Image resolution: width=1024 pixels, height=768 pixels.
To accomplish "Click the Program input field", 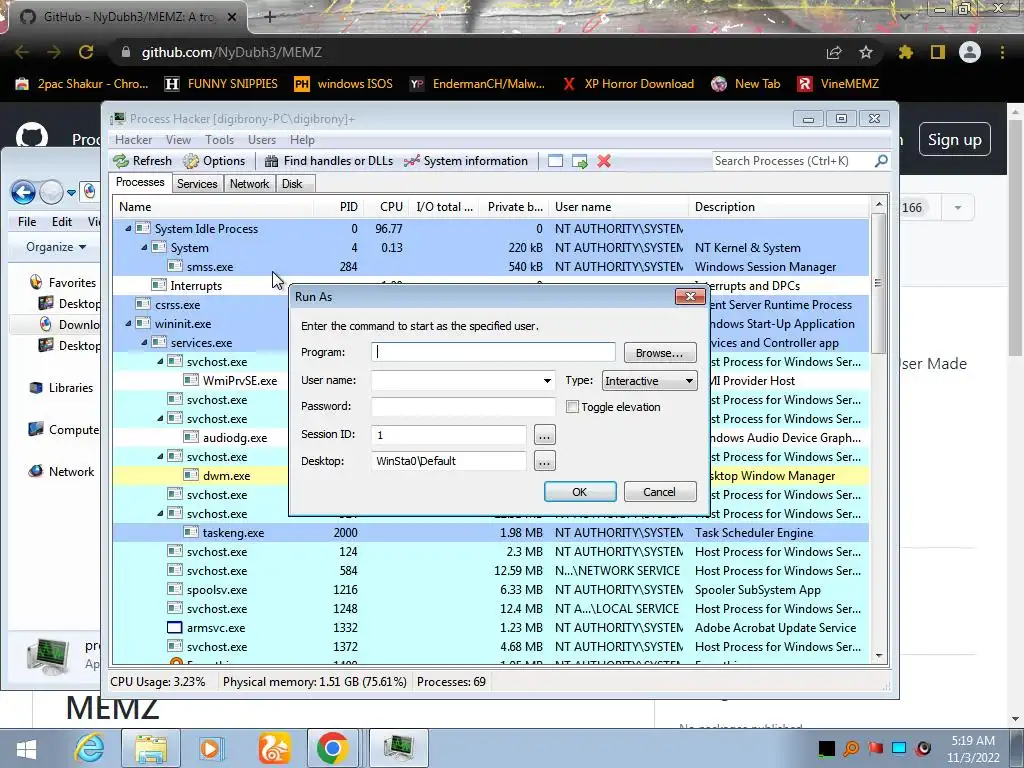I will (494, 352).
